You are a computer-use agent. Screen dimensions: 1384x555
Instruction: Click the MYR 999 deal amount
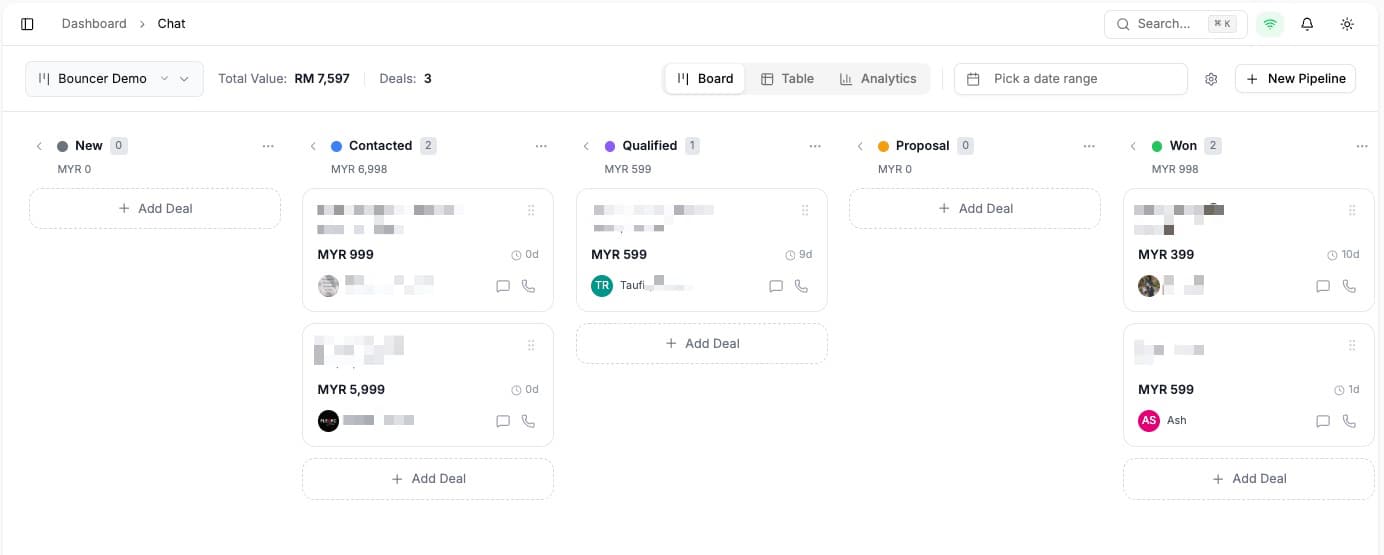click(346, 255)
